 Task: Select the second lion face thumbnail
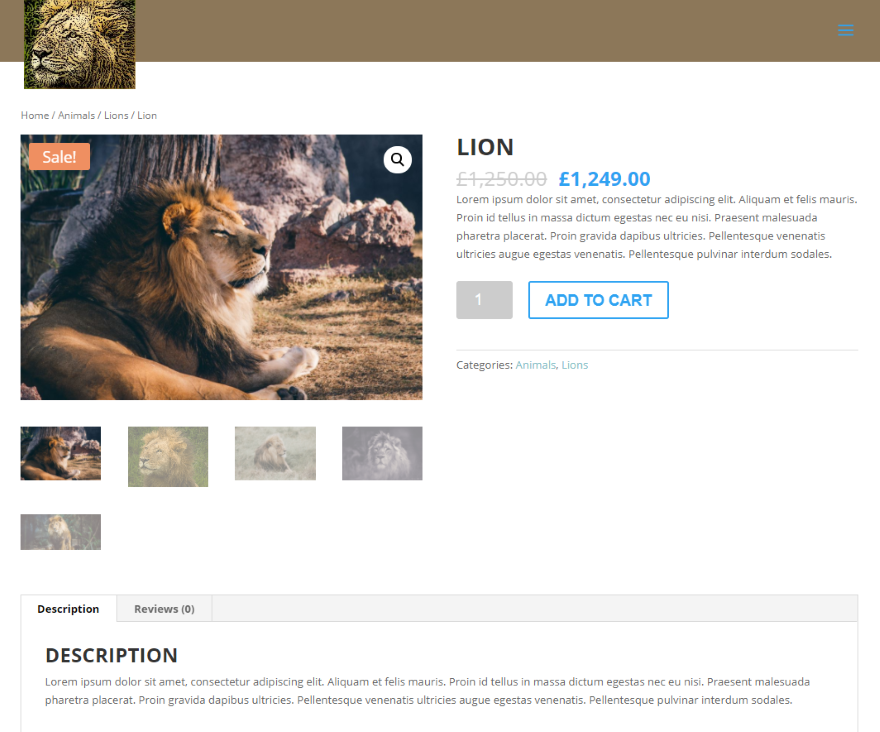point(168,456)
